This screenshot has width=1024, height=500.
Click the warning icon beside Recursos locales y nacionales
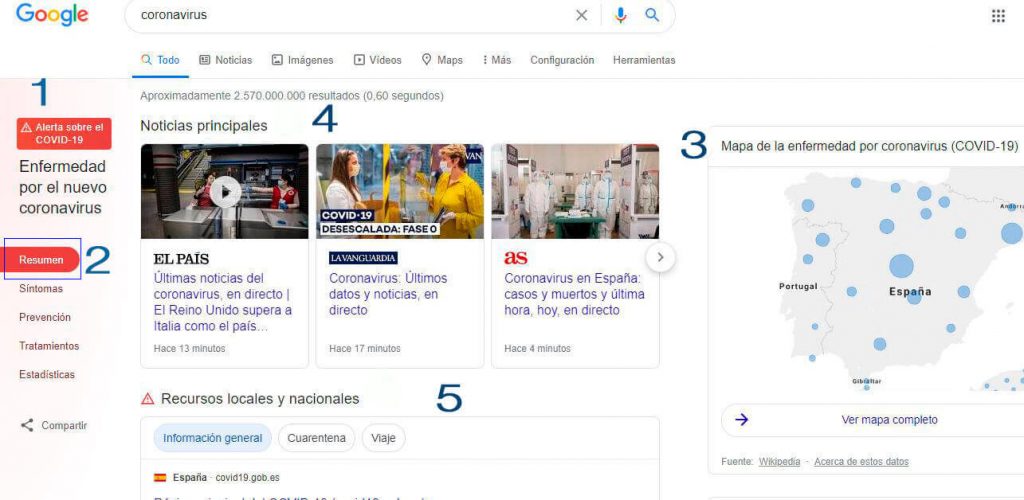[148, 398]
